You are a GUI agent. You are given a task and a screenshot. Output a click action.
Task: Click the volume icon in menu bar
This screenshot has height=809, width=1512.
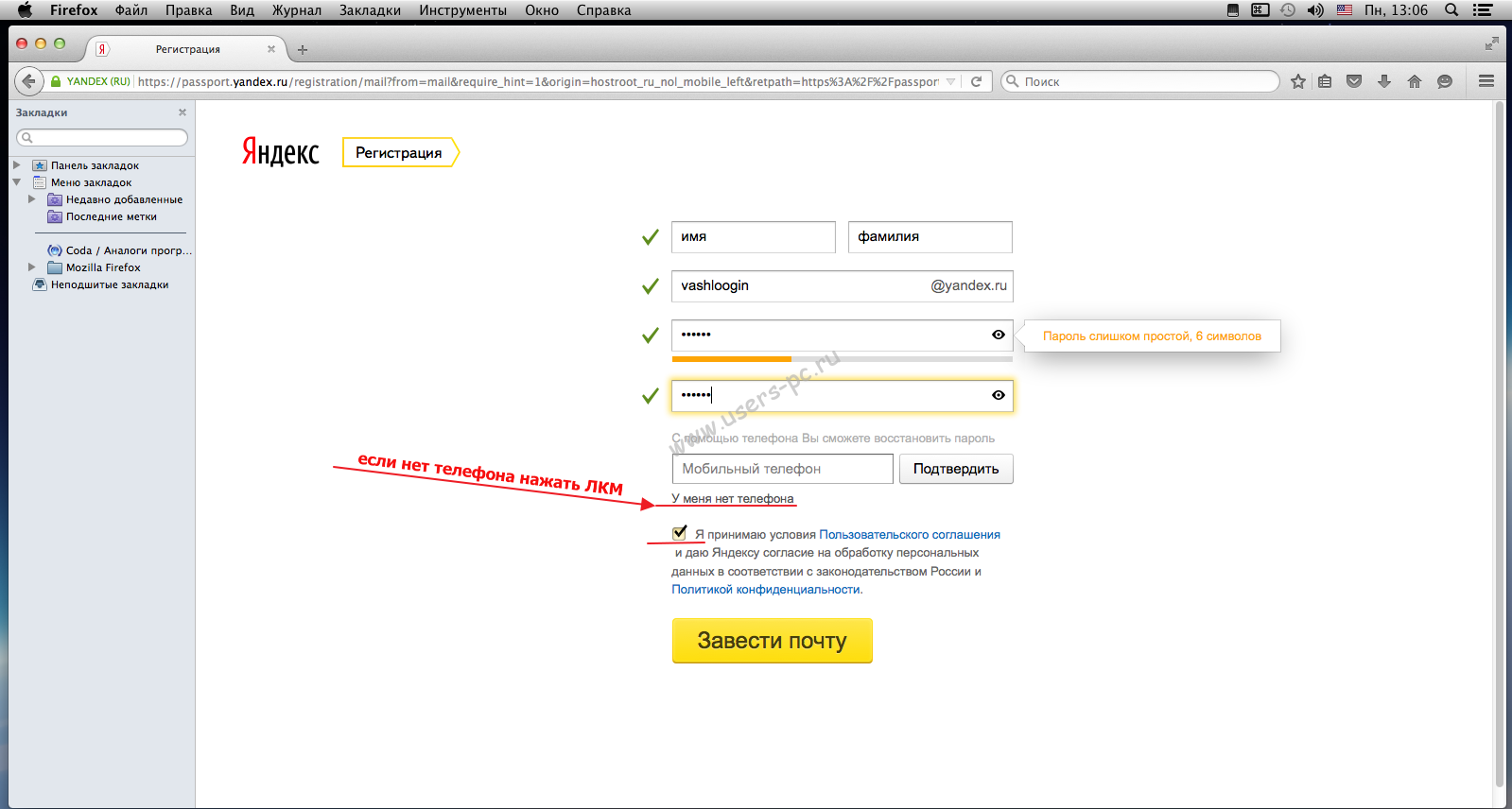pos(1315,10)
